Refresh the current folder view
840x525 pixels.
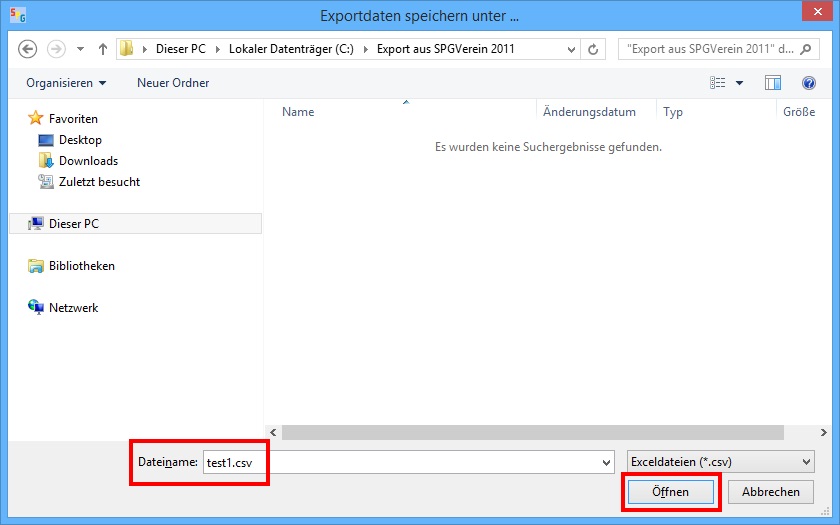(x=594, y=49)
